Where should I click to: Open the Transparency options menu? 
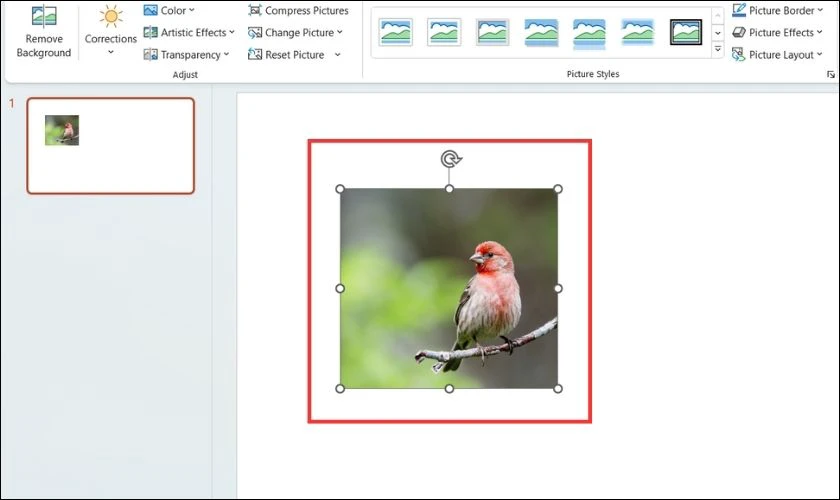tap(186, 55)
